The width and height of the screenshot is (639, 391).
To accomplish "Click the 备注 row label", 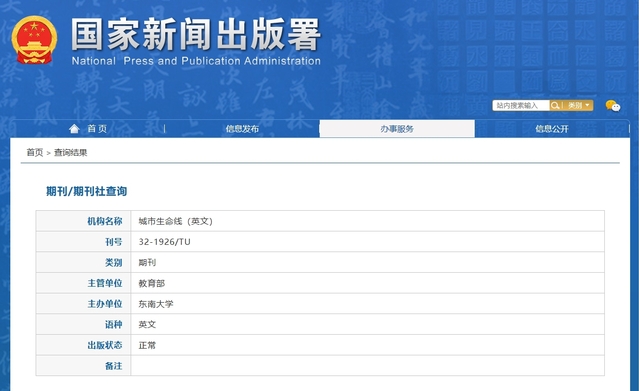I will [x=114, y=366].
